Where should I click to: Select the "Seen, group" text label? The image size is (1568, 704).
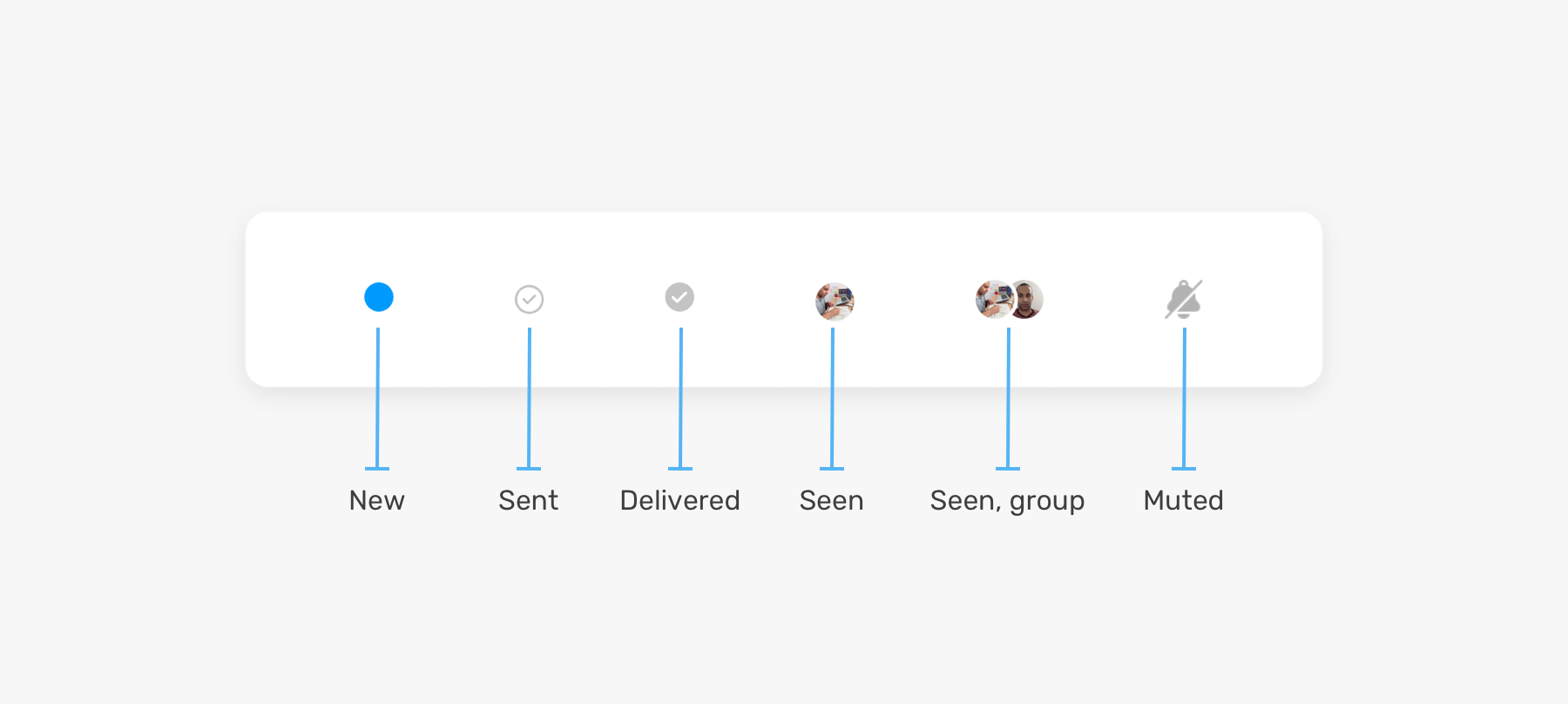coord(1007,501)
